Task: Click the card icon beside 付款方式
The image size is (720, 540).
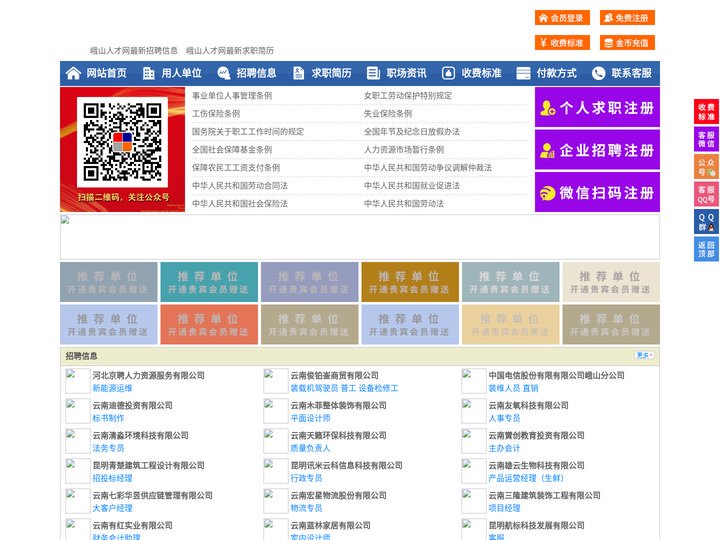Action: point(523,73)
